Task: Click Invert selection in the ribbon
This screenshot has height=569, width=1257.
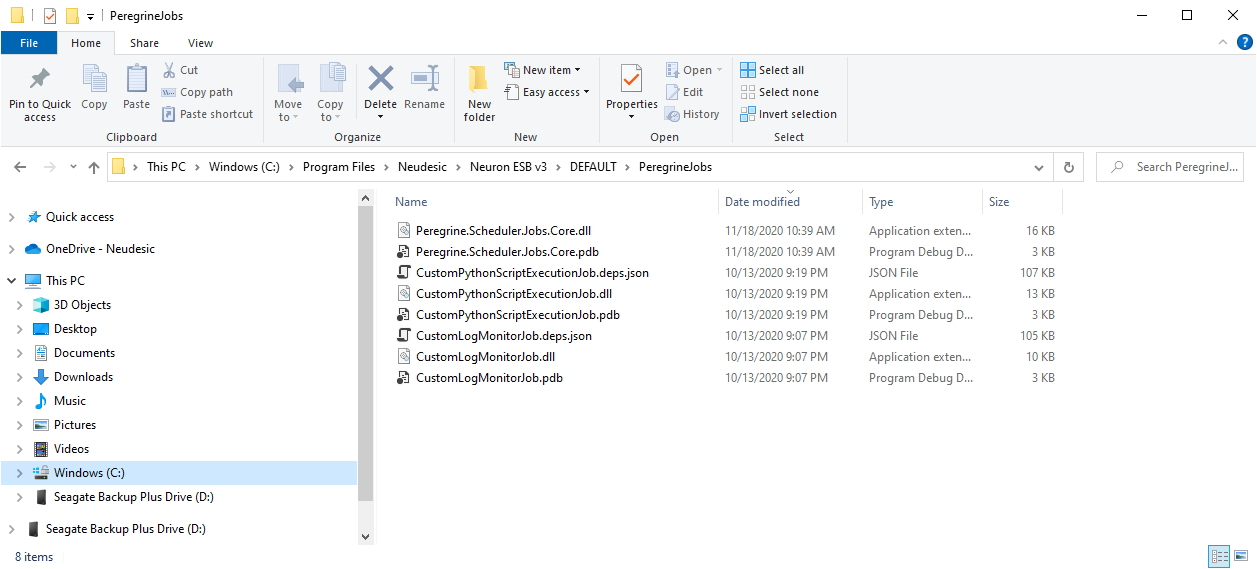Action: click(788, 114)
